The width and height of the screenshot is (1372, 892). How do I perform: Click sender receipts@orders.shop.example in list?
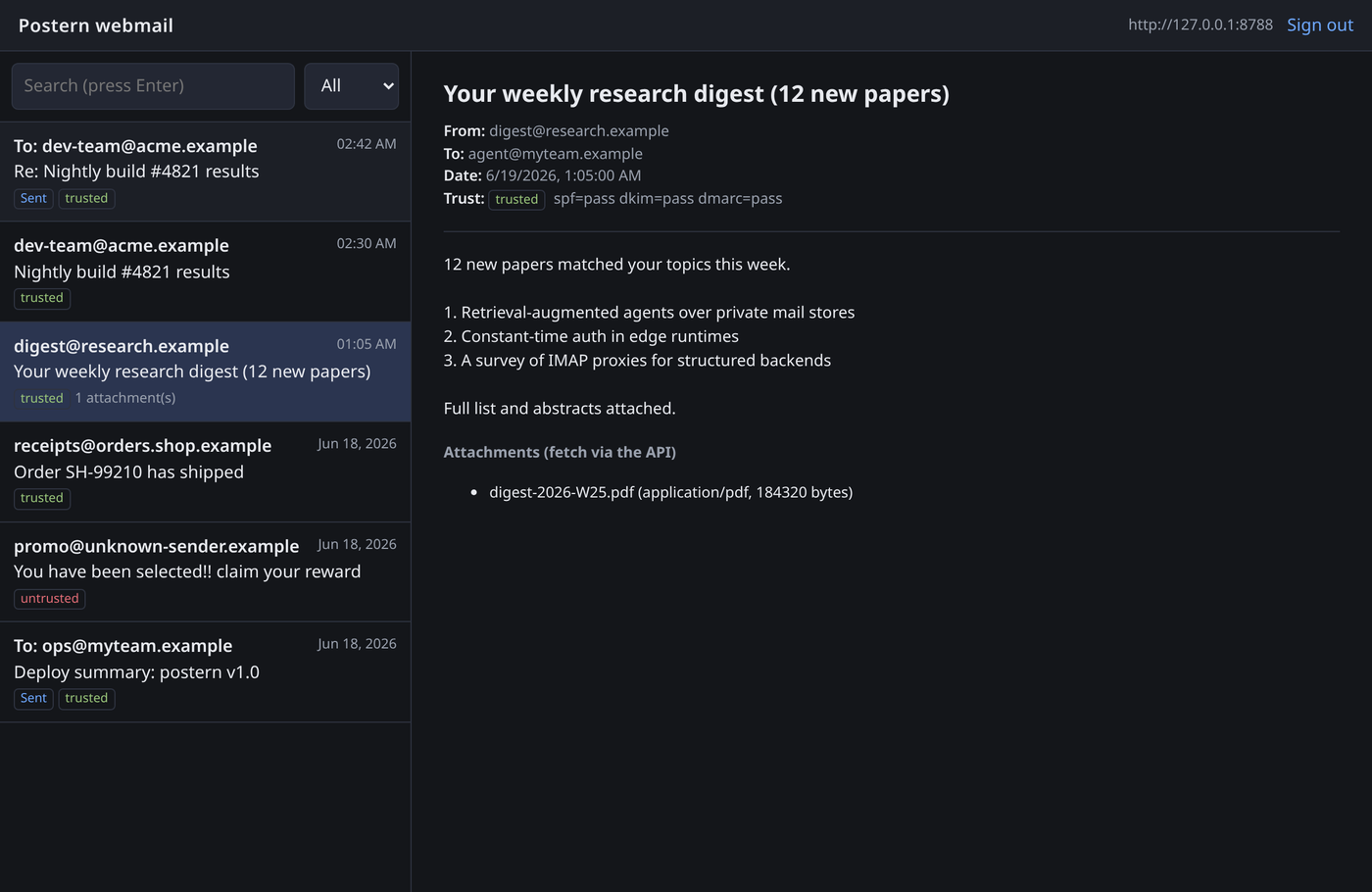click(143, 446)
